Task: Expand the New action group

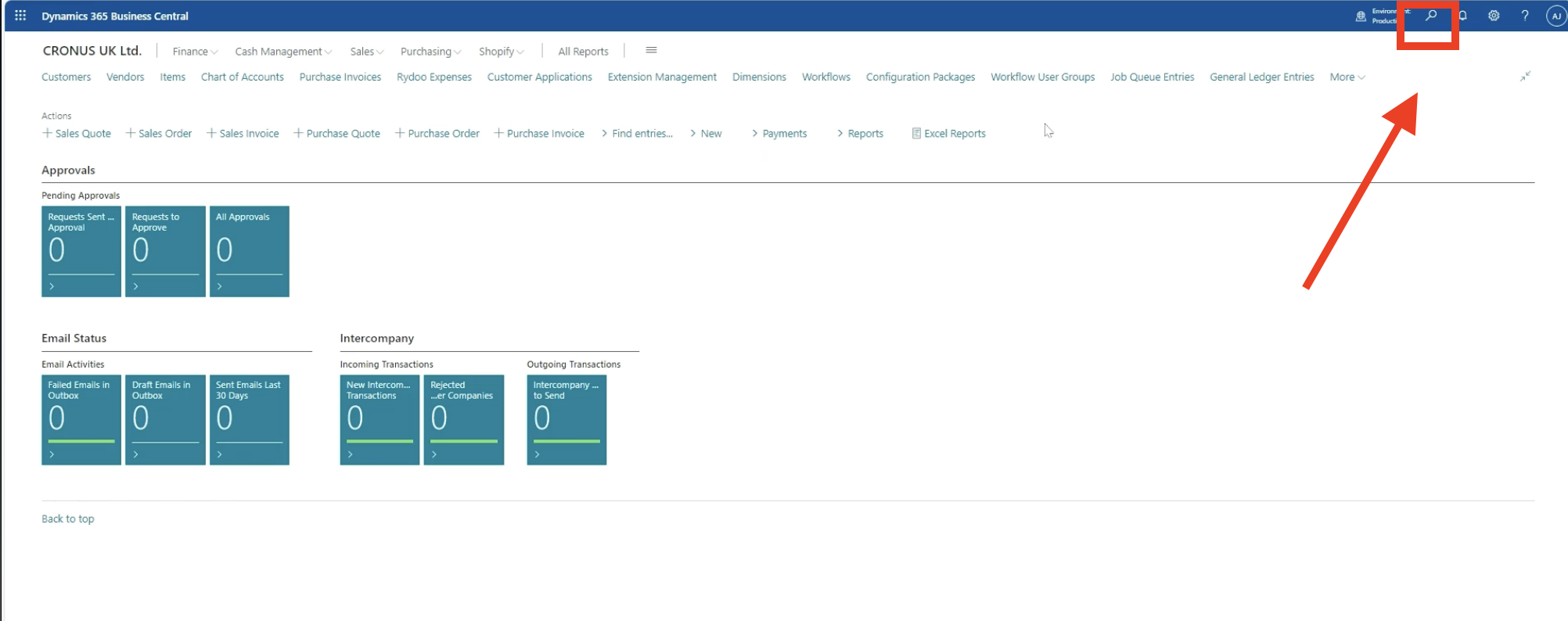Action: [x=706, y=134]
